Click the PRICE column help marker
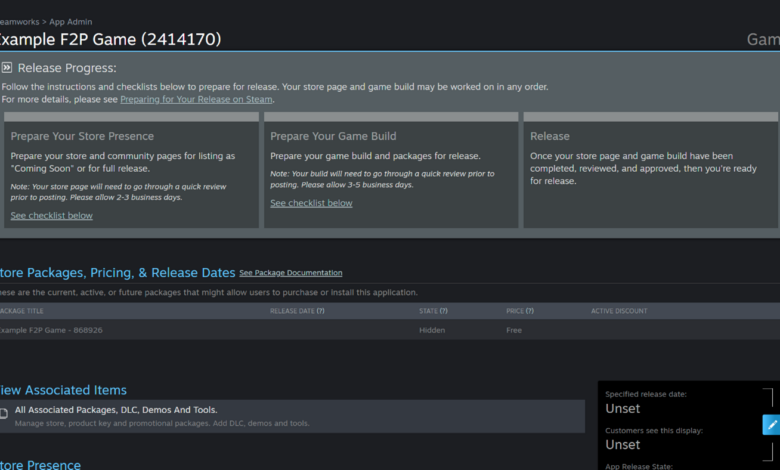The height and width of the screenshot is (470, 780). (530, 311)
